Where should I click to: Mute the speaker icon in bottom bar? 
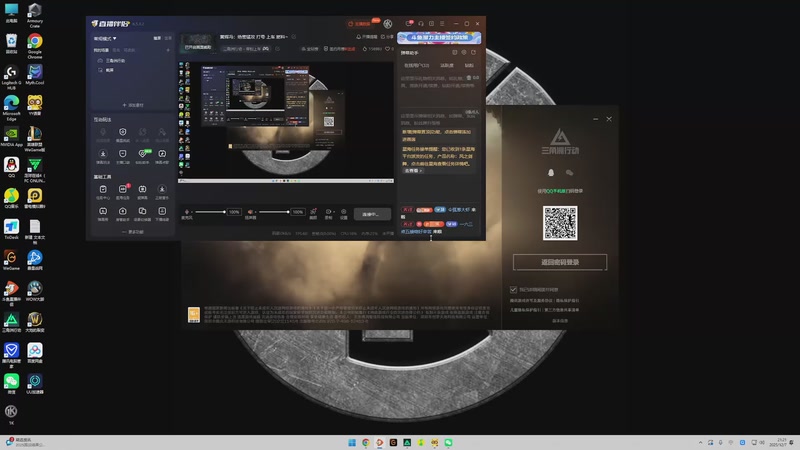coord(250,212)
